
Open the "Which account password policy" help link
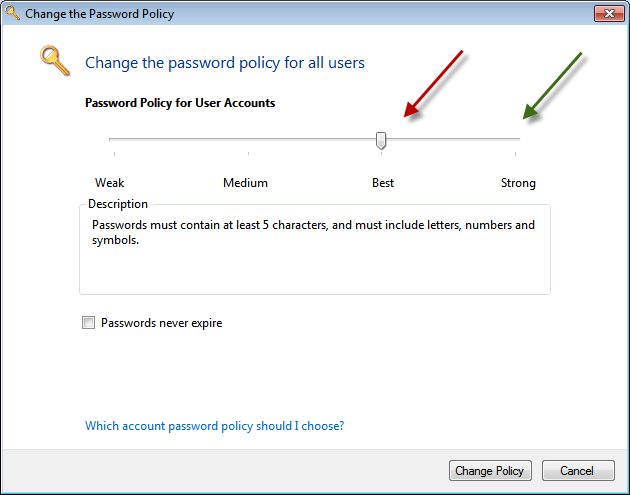click(x=214, y=426)
